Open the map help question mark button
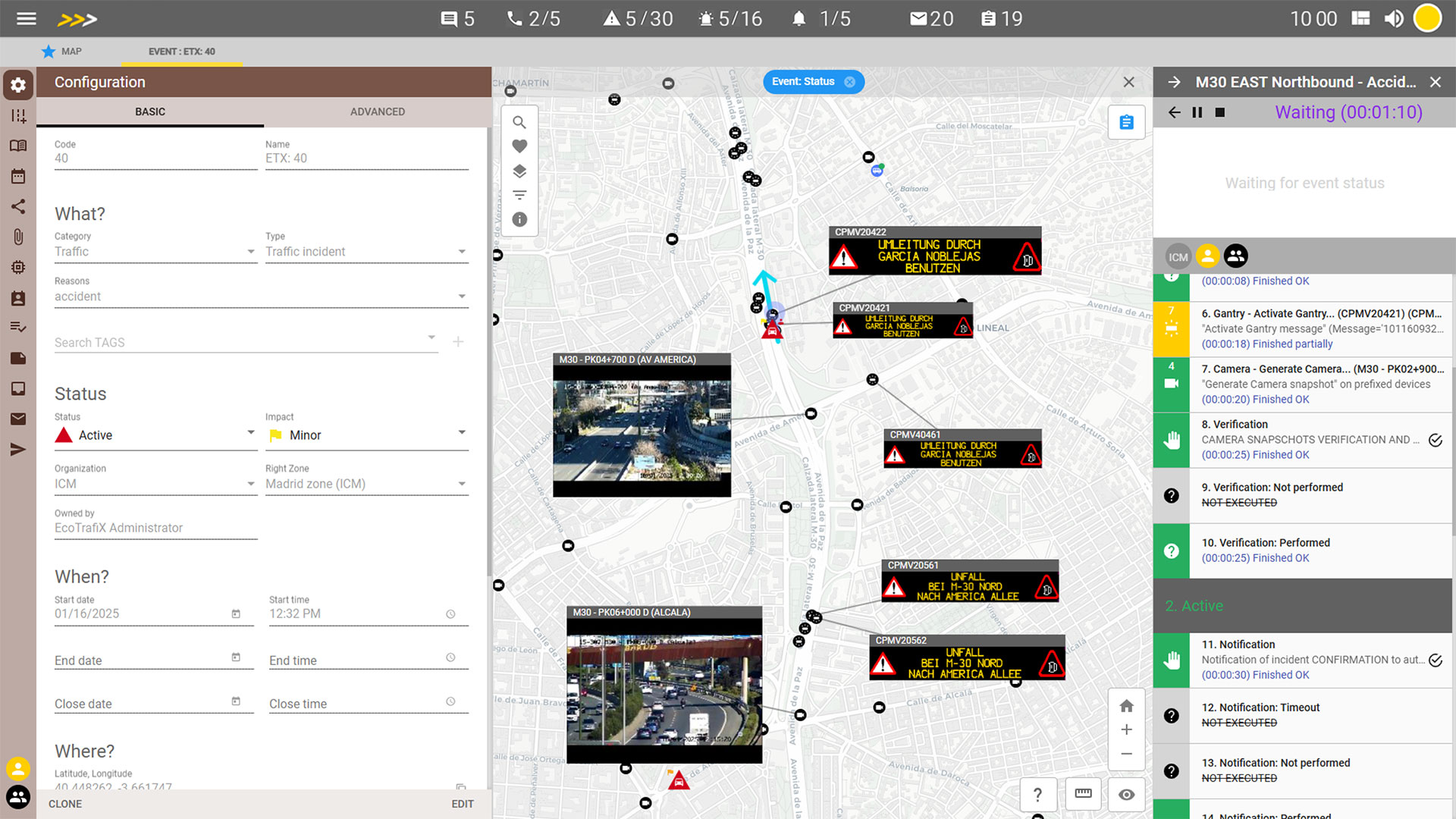This screenshot has height=819, width=1456. tap(1037, 794)
